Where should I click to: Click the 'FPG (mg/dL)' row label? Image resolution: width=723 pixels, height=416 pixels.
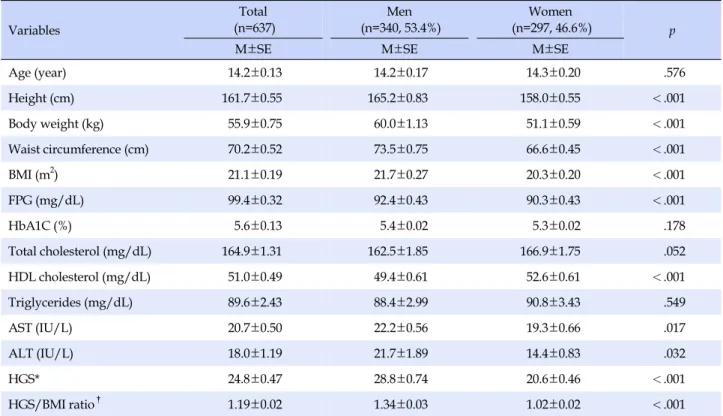click(x=46, y=201)
